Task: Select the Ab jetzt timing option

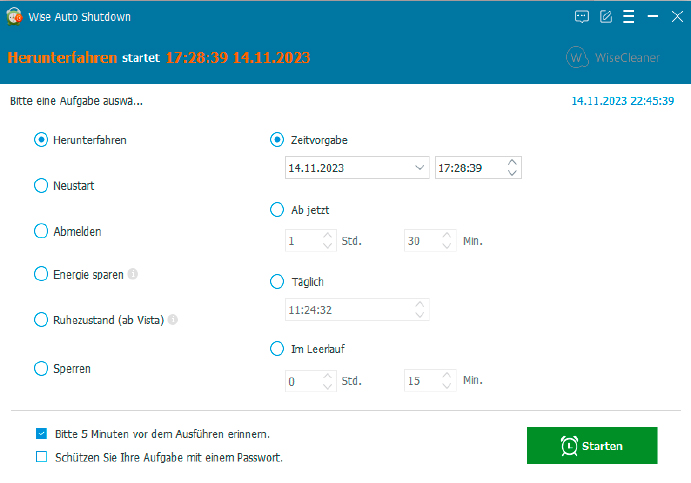Action: point(277,210)
